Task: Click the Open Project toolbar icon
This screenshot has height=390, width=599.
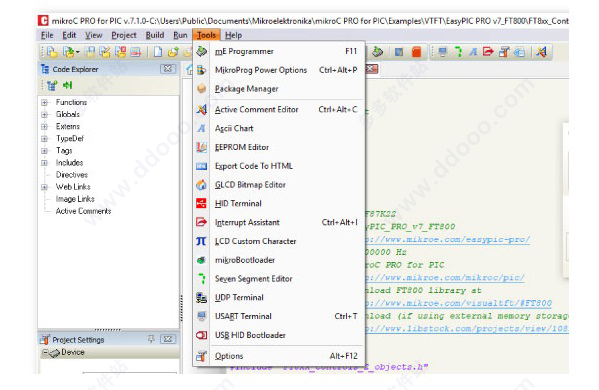Action: coord(69,52)
